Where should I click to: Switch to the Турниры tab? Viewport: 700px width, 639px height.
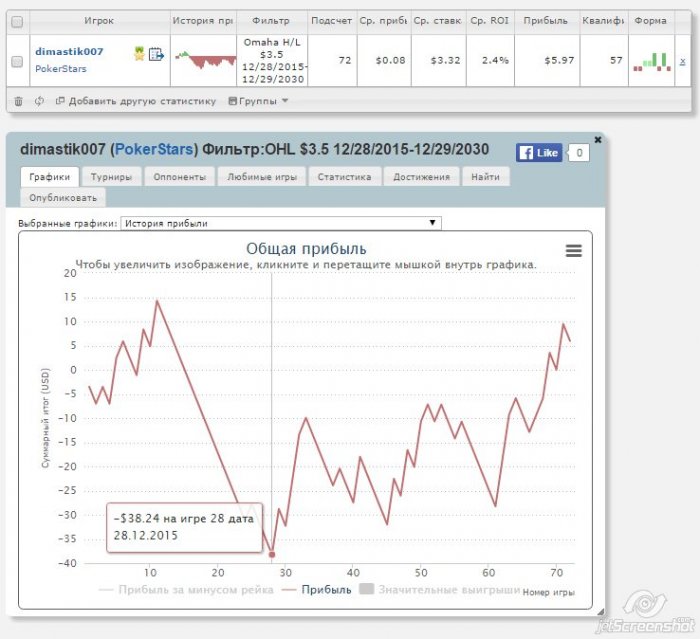click(x=112, y=177)
